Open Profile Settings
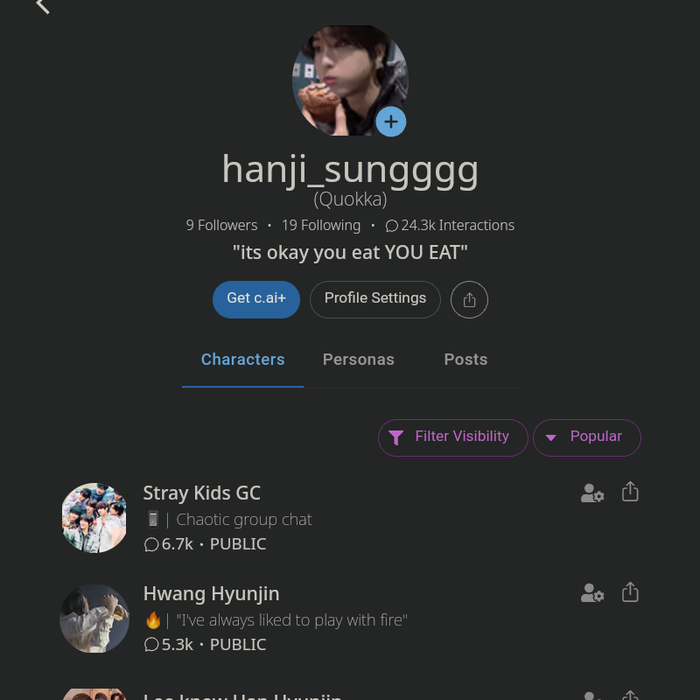This screenshot has height=700, width=700. click(x=375, y=299)
